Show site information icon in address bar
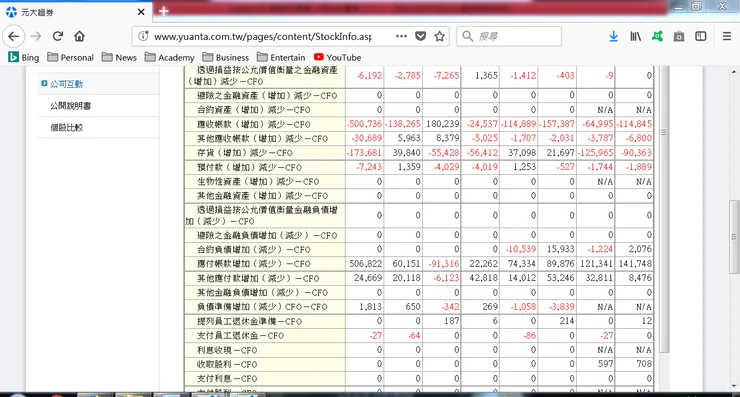 [143, 36]
